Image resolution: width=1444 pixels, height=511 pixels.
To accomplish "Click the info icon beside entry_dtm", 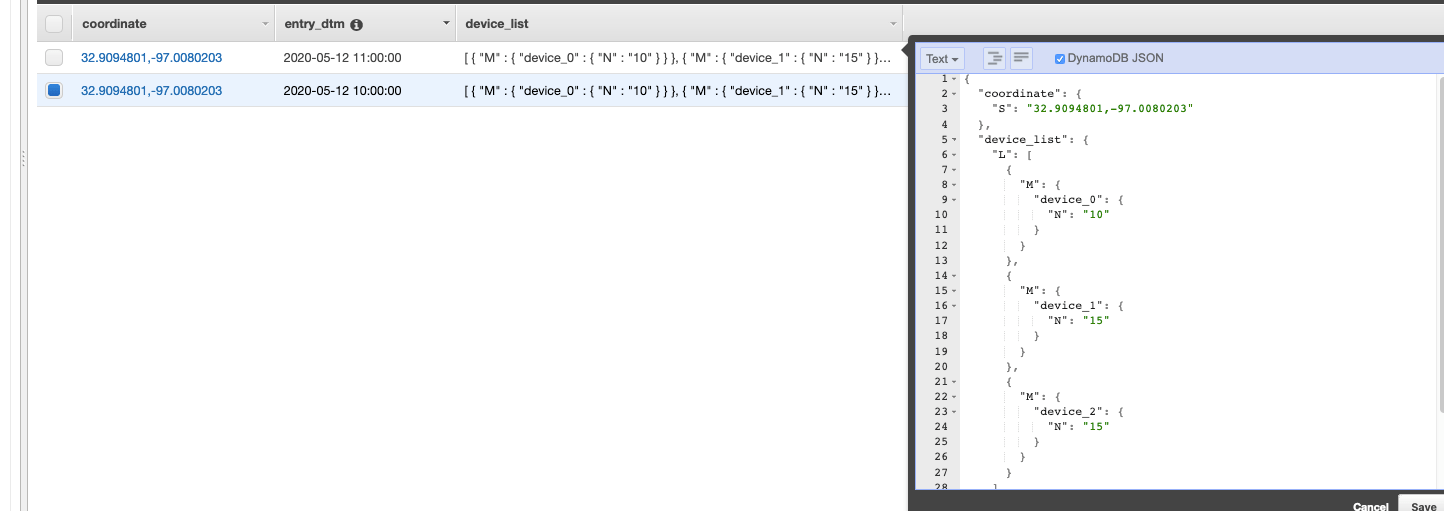I will click(357, 24).
